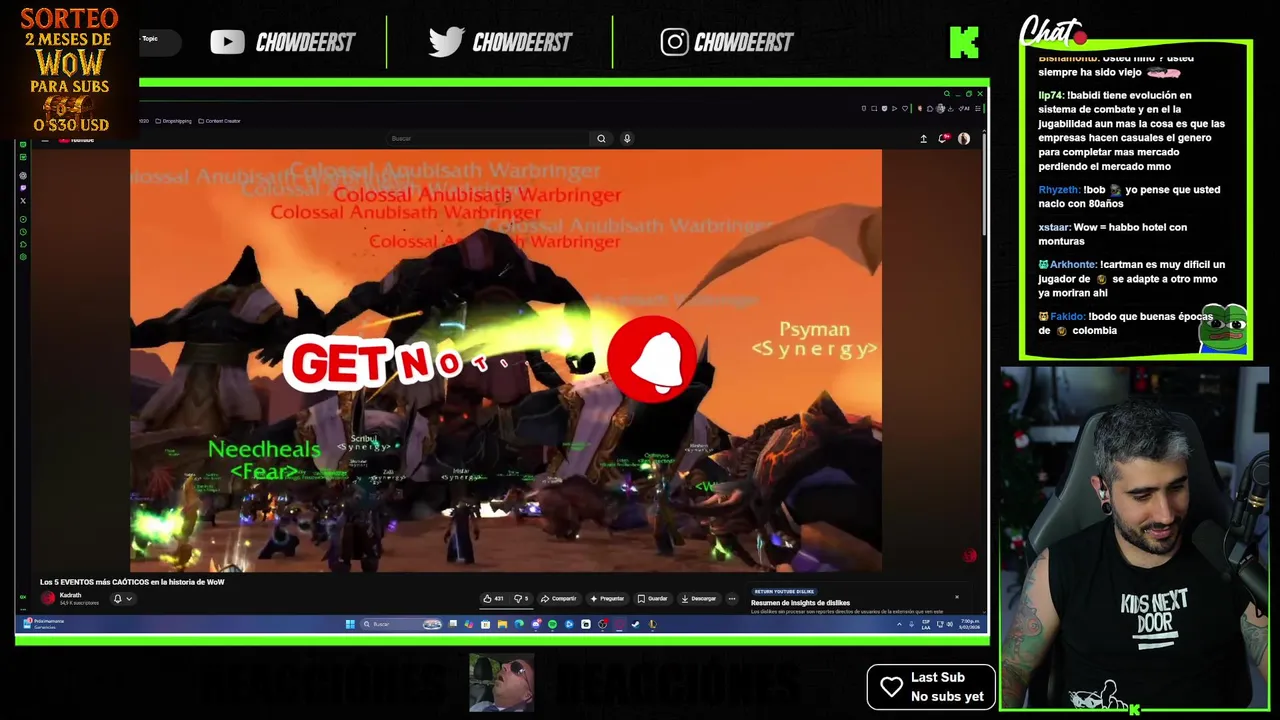Close the Return YouTube Dislike insights panel
This screenshot has width=1280, height=720.
point(956,597)
